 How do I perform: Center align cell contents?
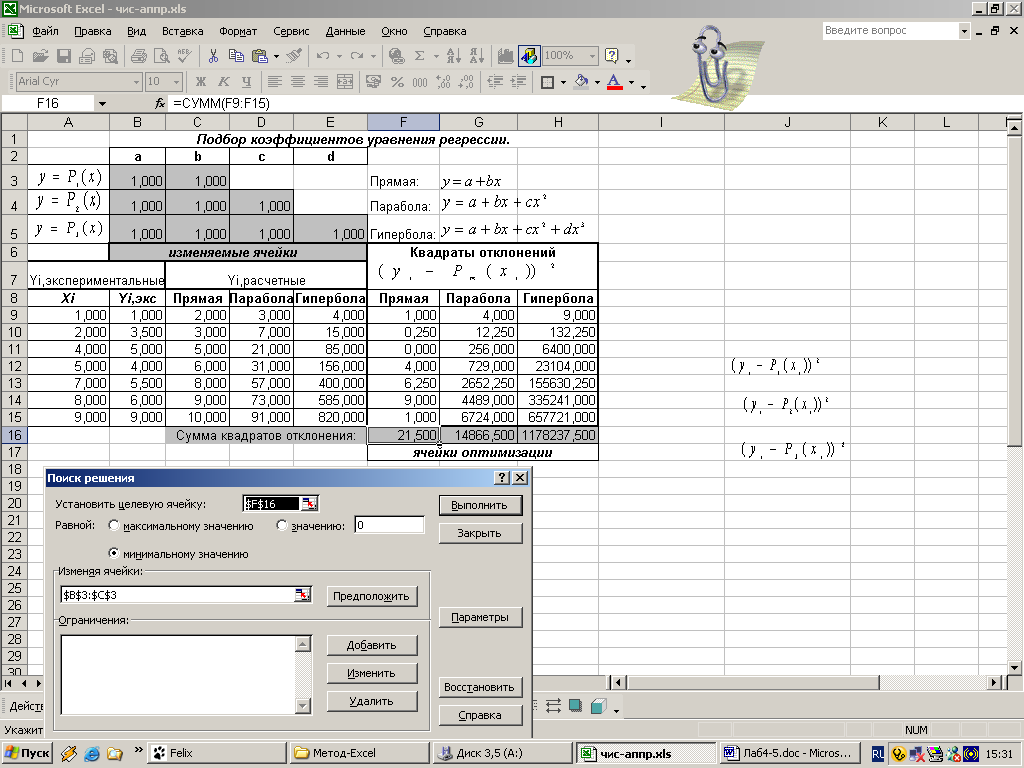click(x=298, y=82)
